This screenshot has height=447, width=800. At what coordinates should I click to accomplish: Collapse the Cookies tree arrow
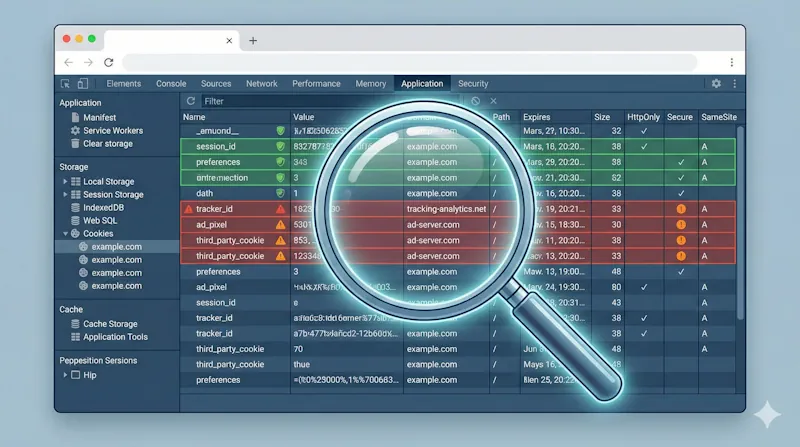[65, 234]
